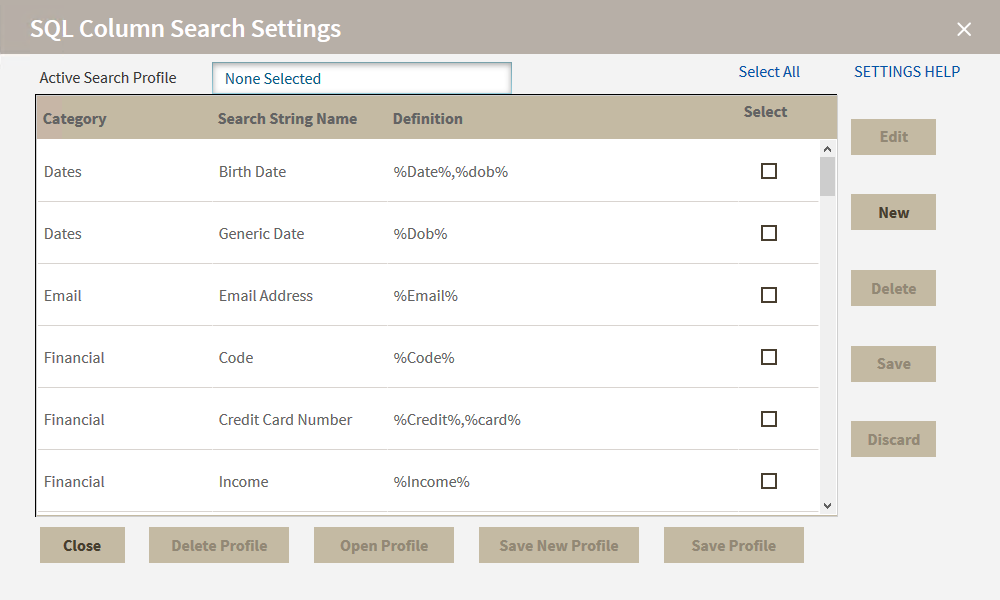This screenshot has height=600, width=1000.
Task: Enable the Financial Code checkbox
Action: pyautogui.click(x=769, y=357)
